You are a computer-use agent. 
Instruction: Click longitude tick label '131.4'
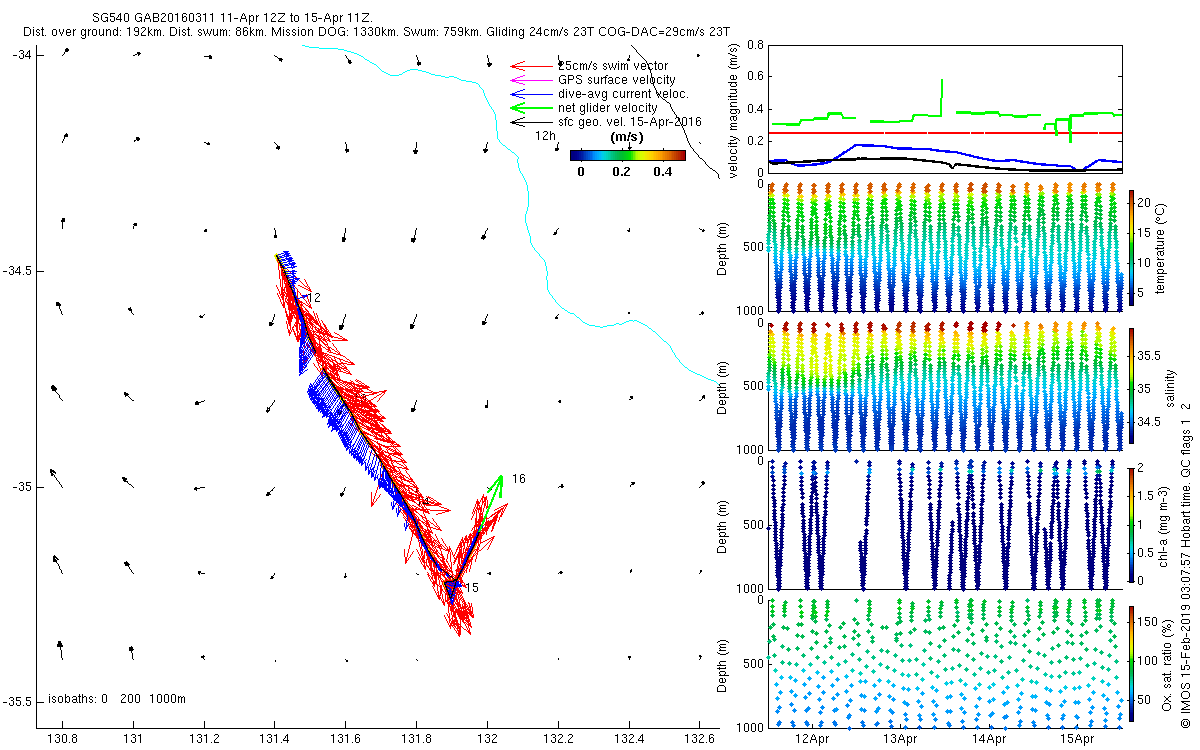point(275,738)
